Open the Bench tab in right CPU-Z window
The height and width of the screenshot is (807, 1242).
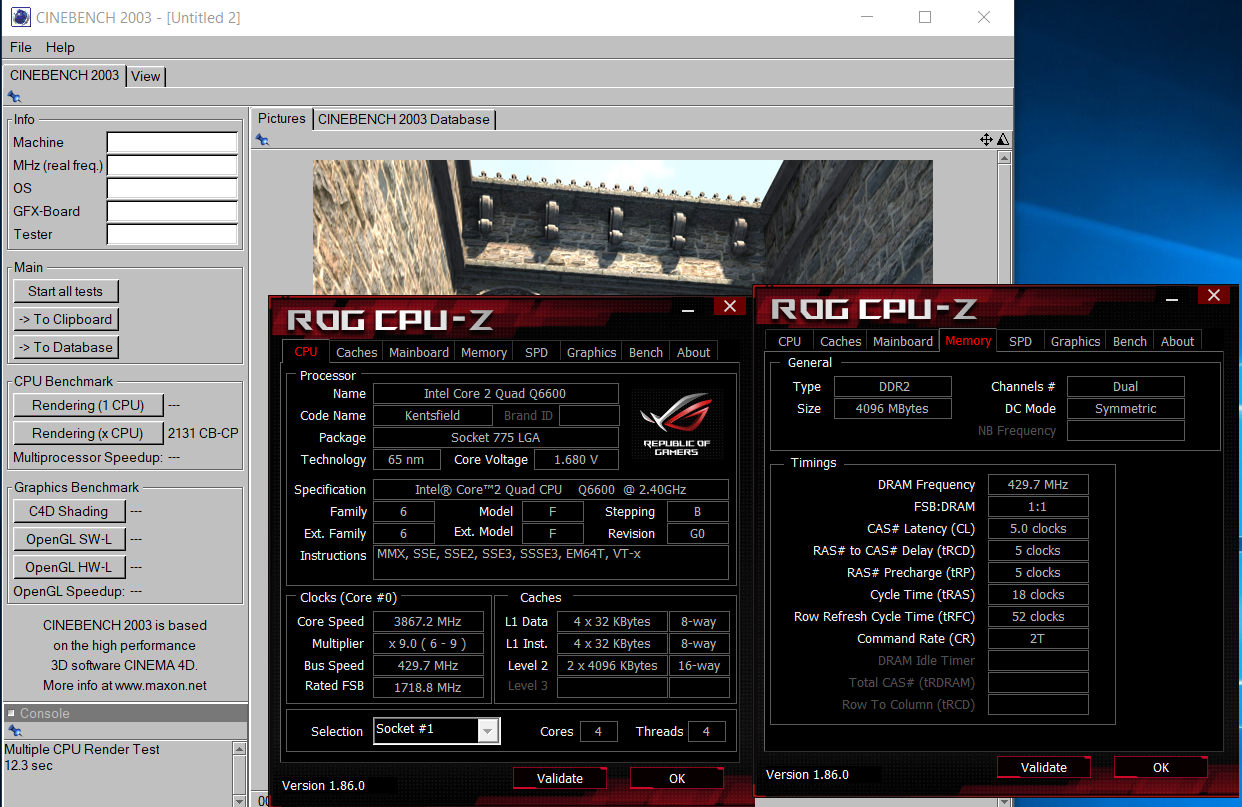click(x=1130, y=341)
